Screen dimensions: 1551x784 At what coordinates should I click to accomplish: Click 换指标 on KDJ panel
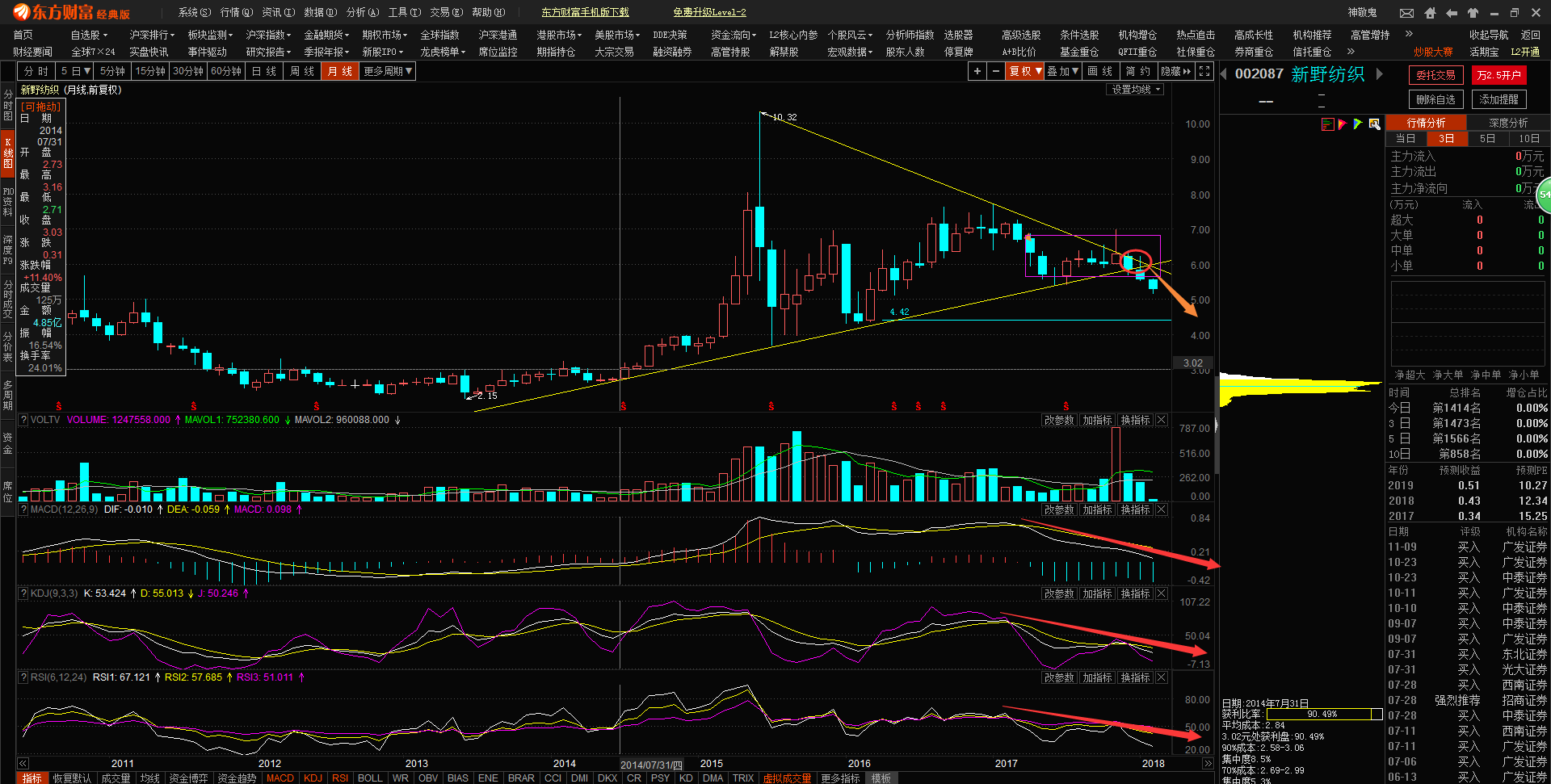pyautogui.click(x=1135, y=593)
